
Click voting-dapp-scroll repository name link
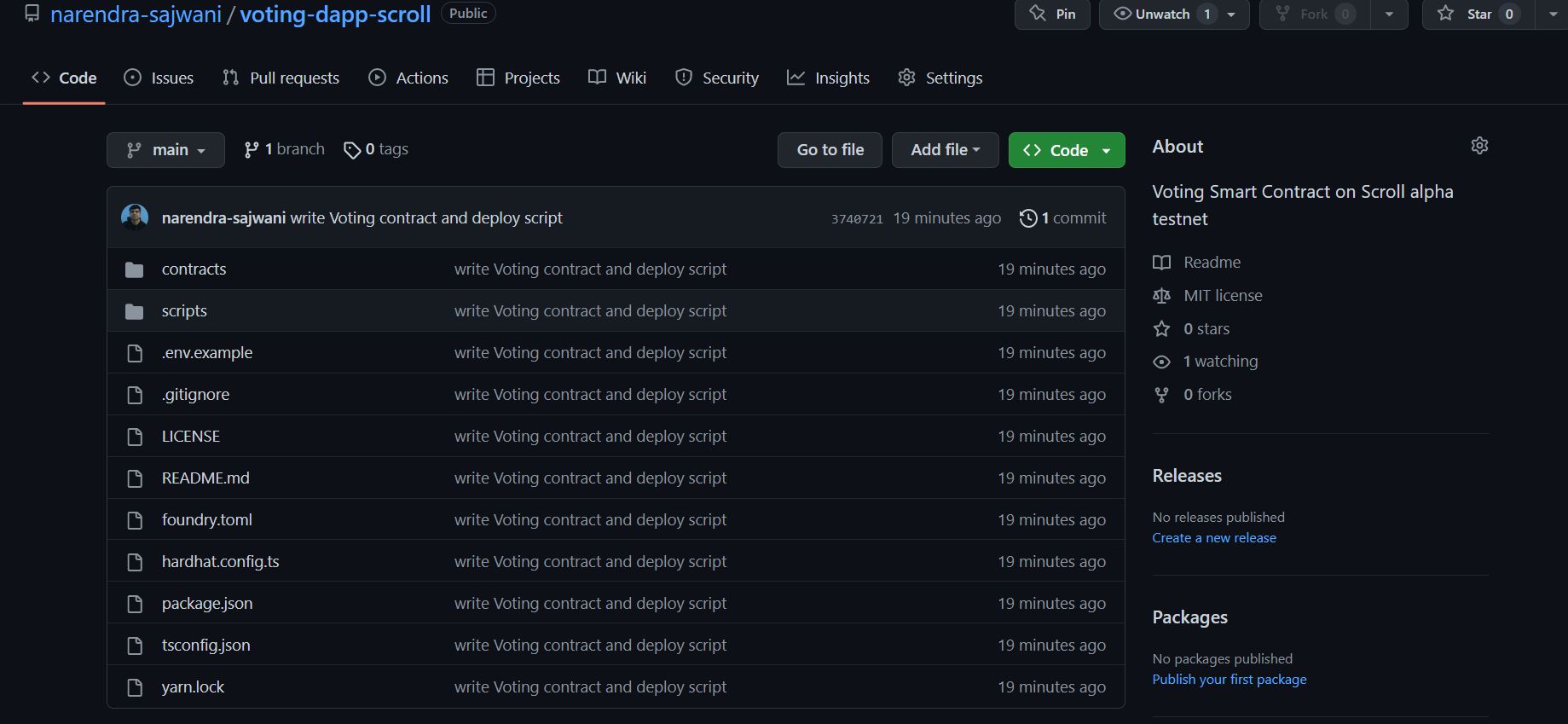click(x=335, y=14)
